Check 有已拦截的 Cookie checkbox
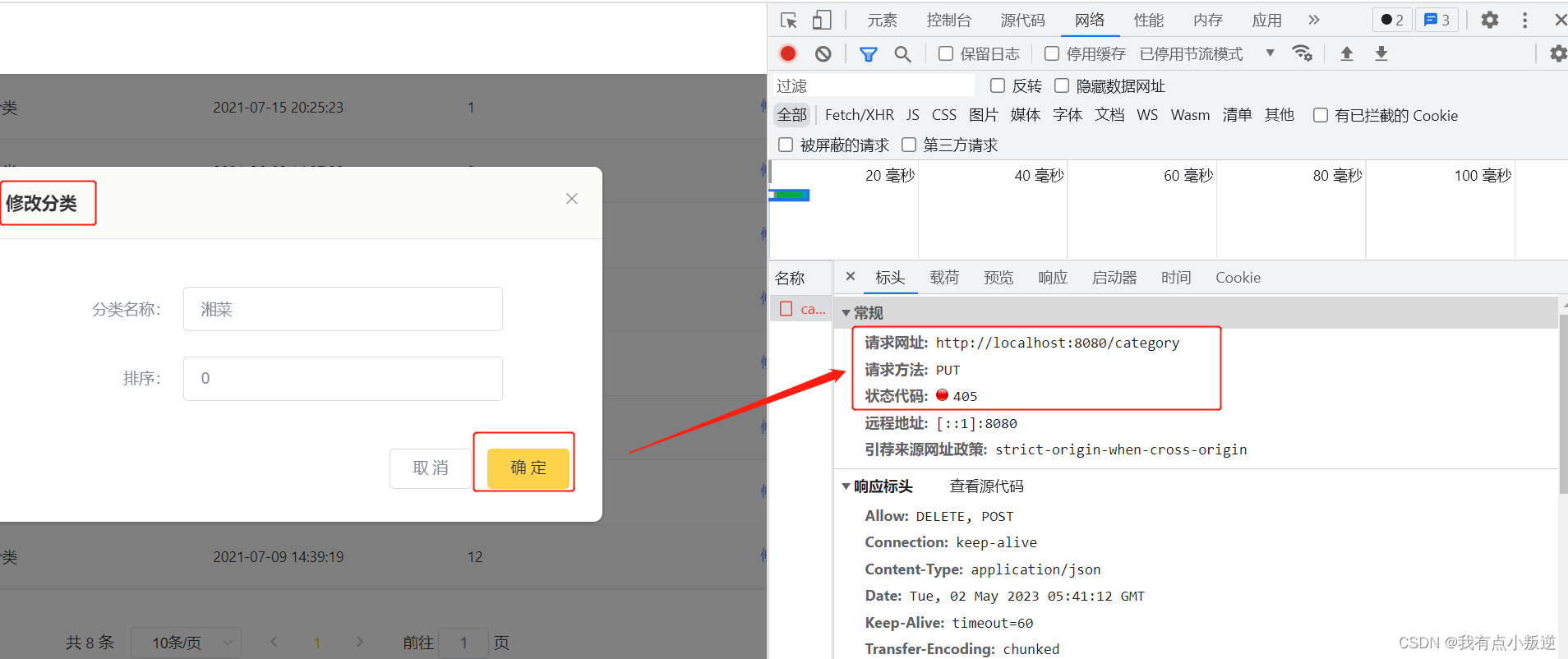The width and height of the screenshot is (1568, 659). coord(1321,115)
